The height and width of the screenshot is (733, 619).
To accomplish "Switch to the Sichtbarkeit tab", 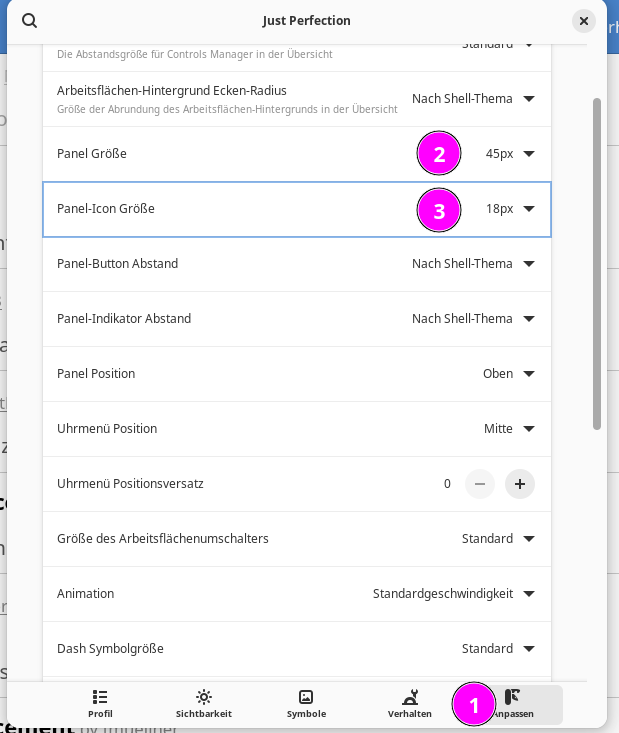I will pos(204,704).
